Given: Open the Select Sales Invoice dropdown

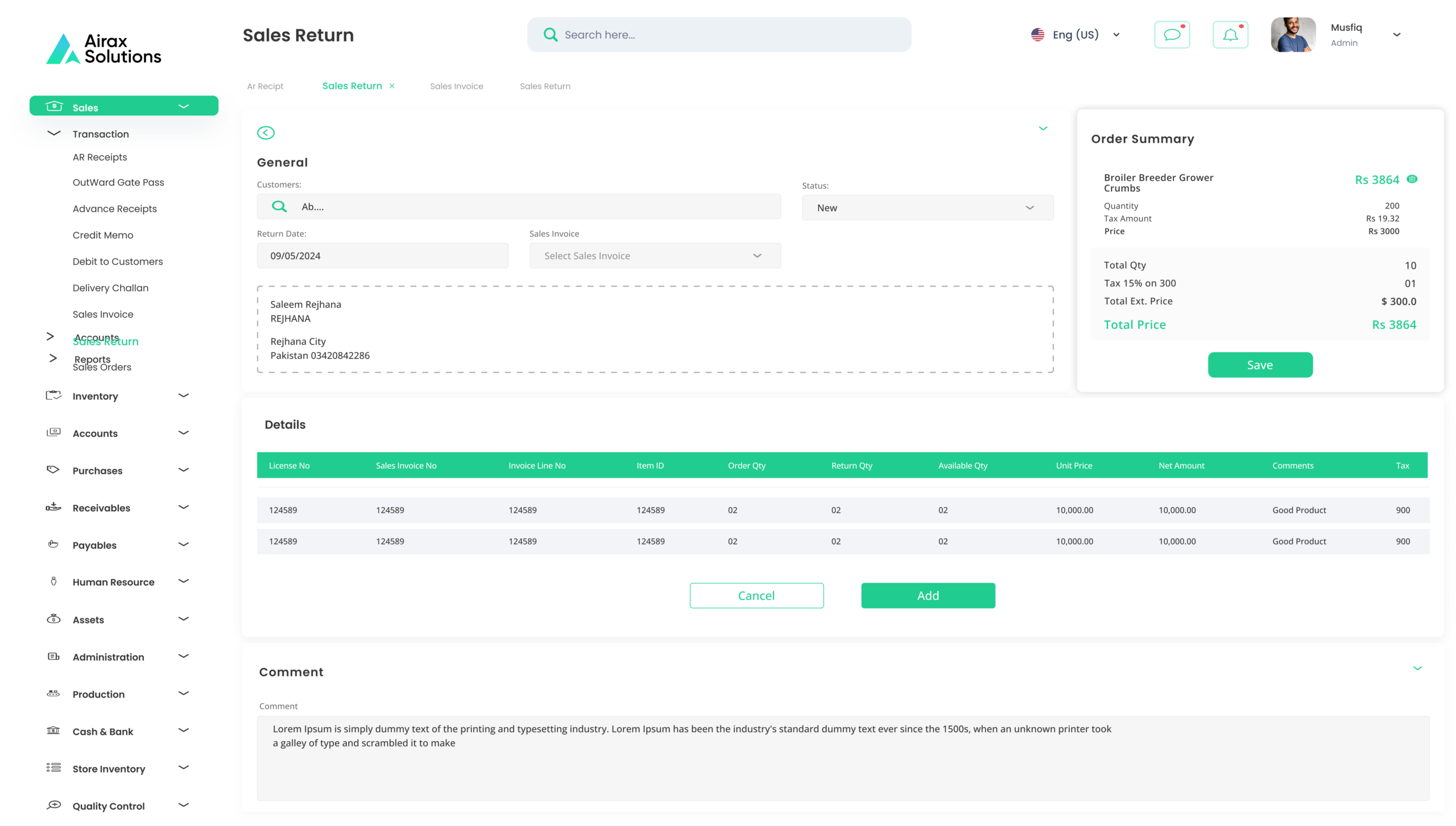Looking at the screenshot, I should coord(655,256).
